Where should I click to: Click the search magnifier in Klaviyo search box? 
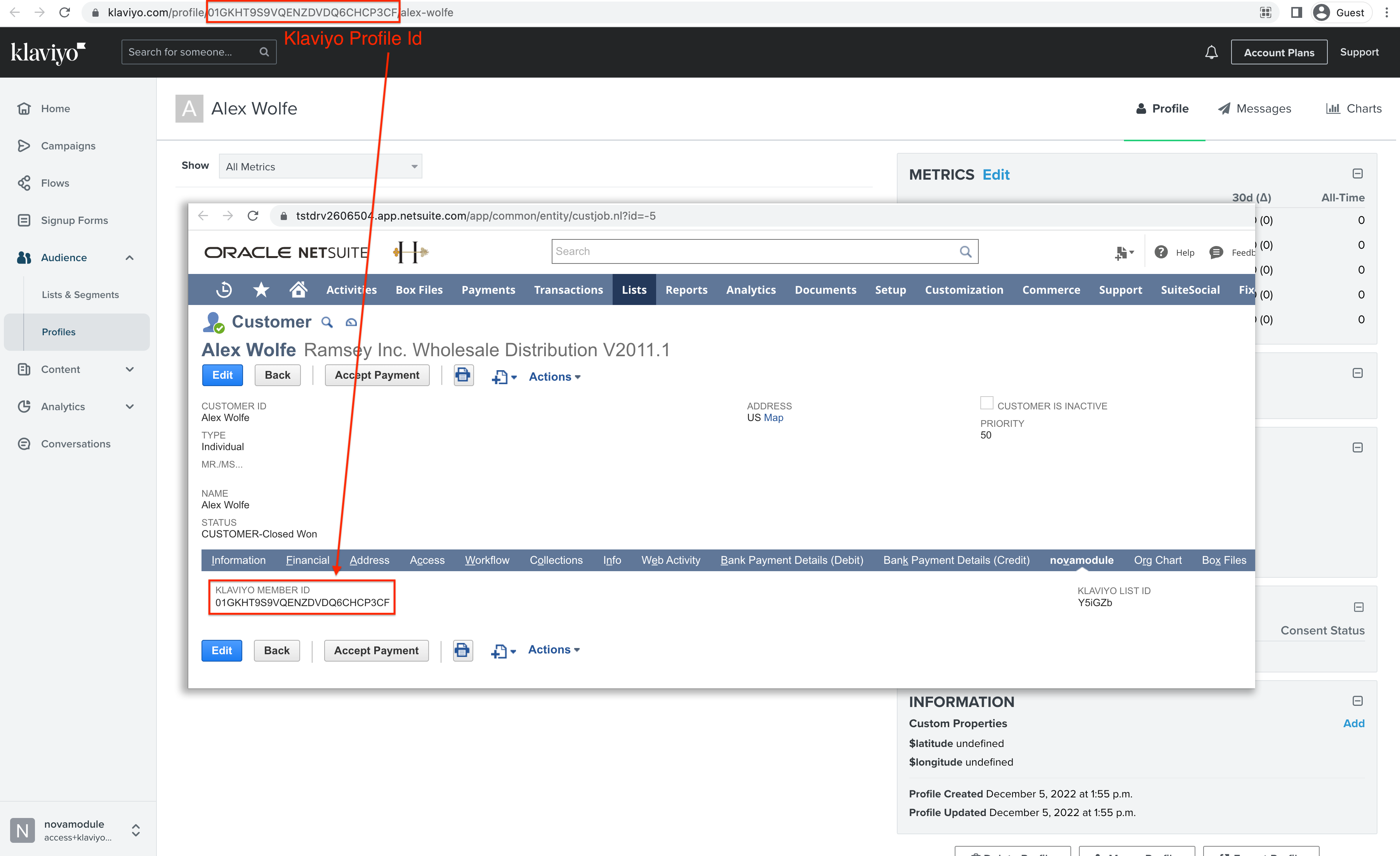tap(264, 52)
